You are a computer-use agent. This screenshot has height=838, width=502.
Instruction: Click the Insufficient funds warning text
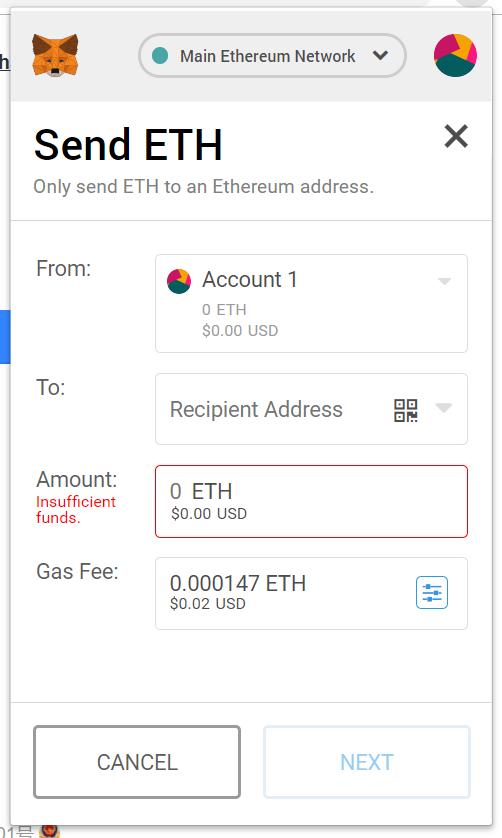pyautogui.click(x=76, y=510)
